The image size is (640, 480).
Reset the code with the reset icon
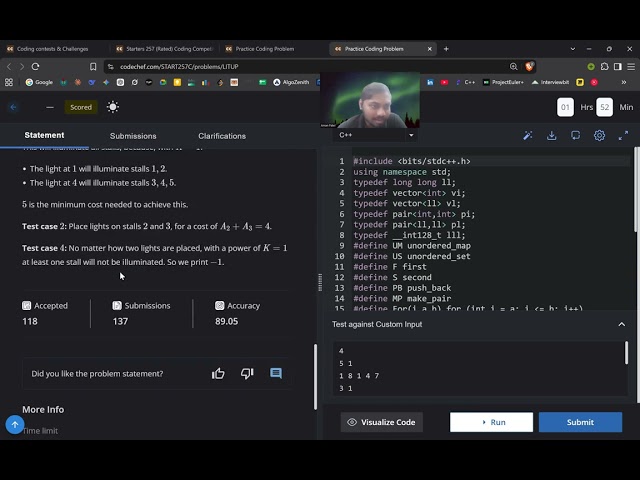click(576, 136)
